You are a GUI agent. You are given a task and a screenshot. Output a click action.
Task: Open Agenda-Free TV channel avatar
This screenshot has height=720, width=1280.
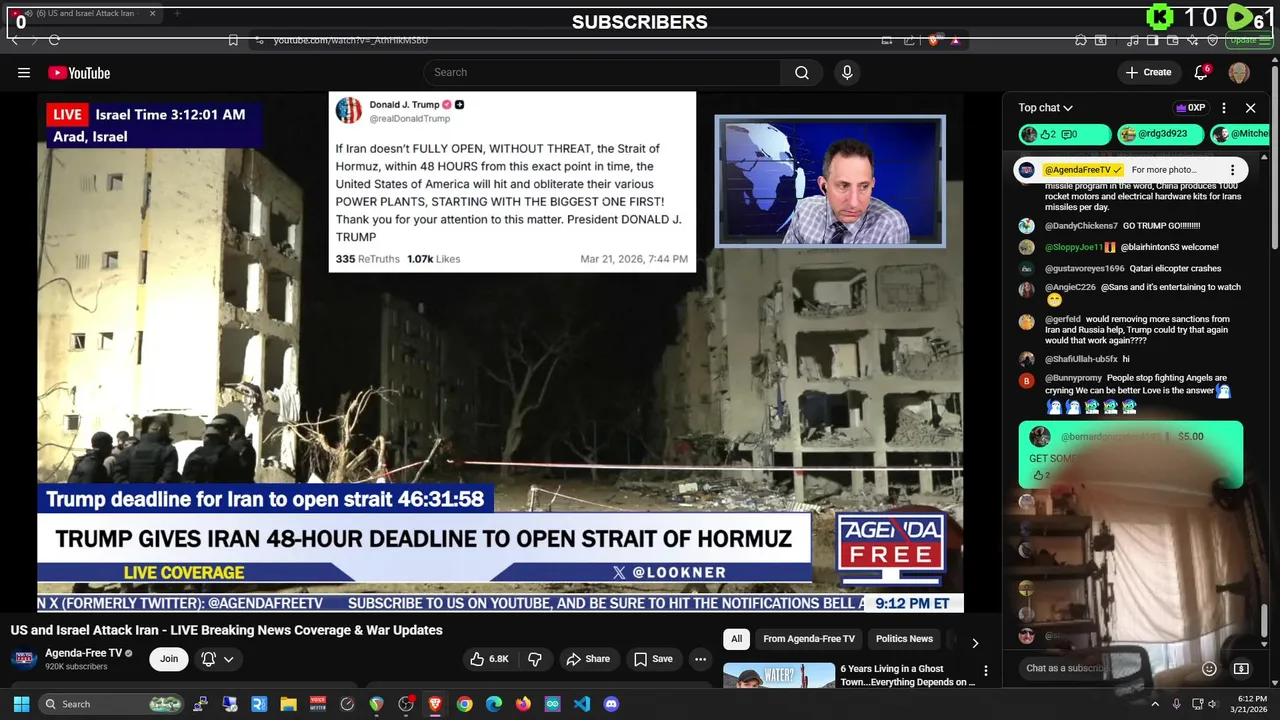coord(24,659)
